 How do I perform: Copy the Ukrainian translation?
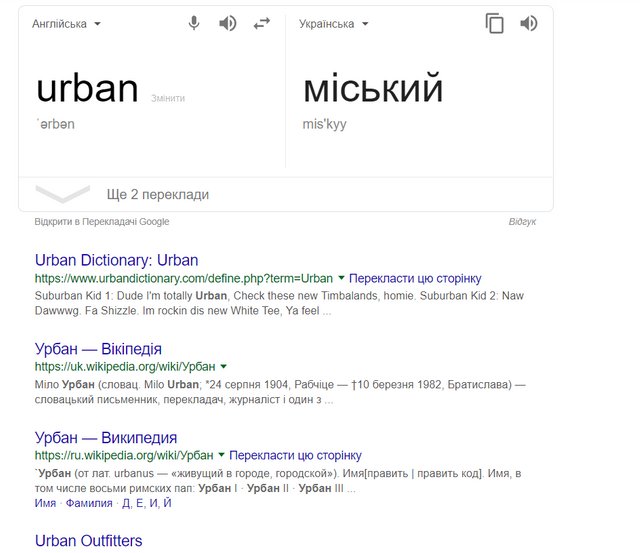pyautogui.click(x=495, y=24)
